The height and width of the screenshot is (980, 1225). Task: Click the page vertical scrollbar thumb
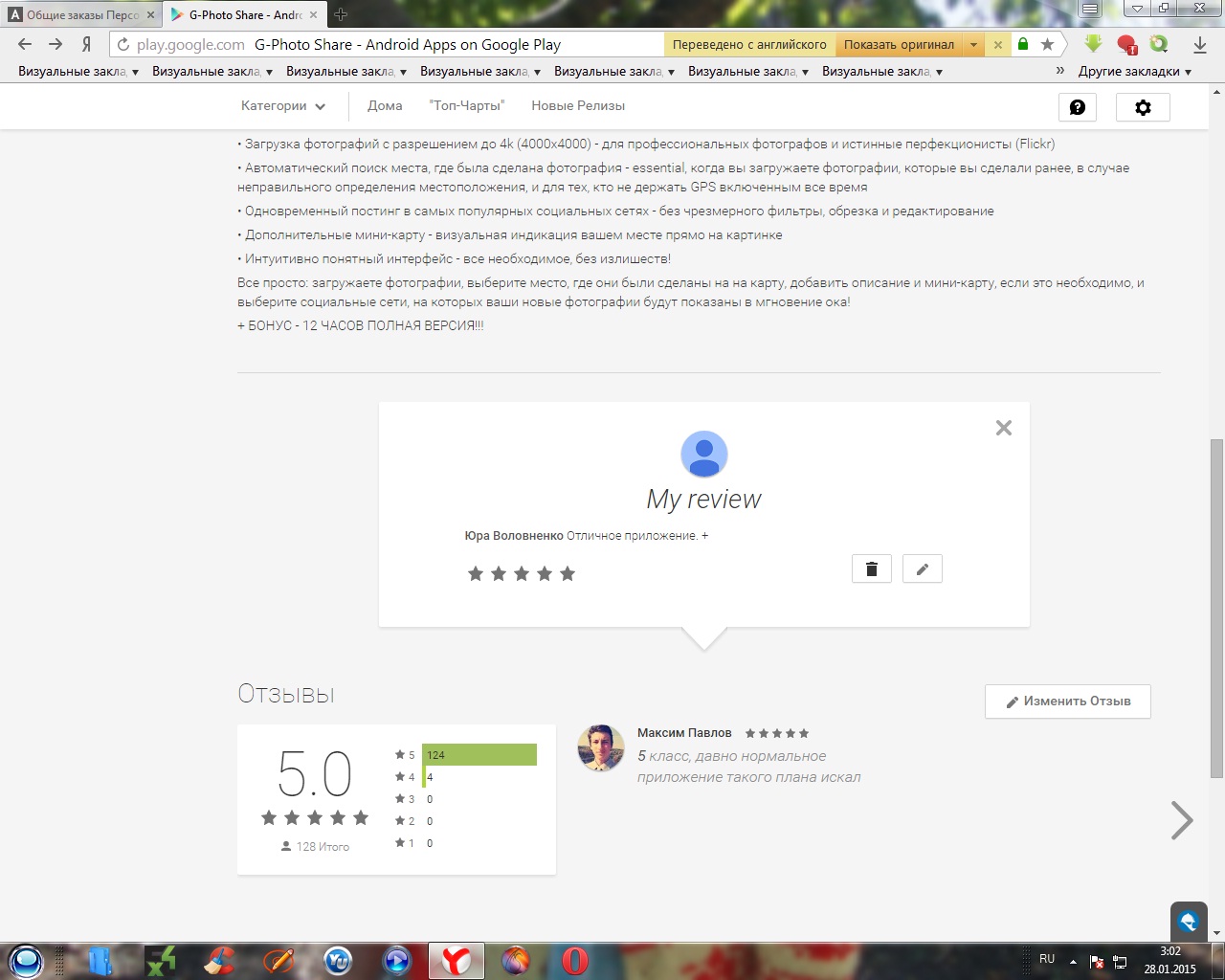1216,608
